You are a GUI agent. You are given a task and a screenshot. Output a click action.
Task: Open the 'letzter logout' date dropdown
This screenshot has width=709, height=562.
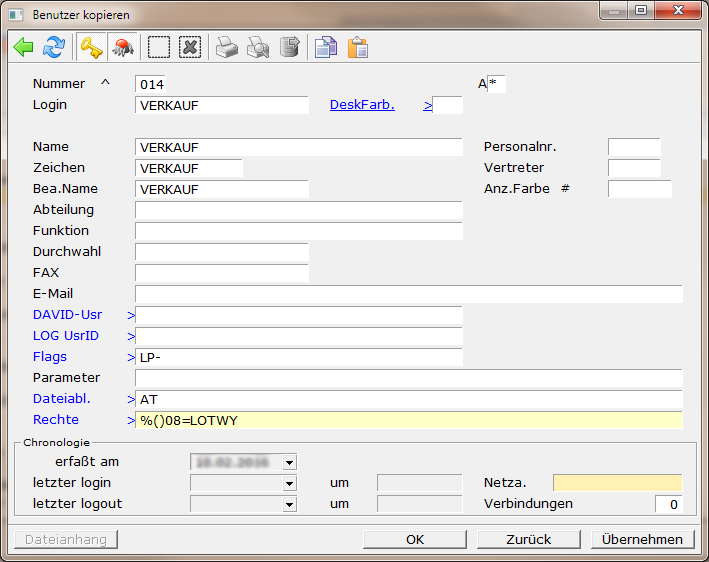[x=289, y=504]
